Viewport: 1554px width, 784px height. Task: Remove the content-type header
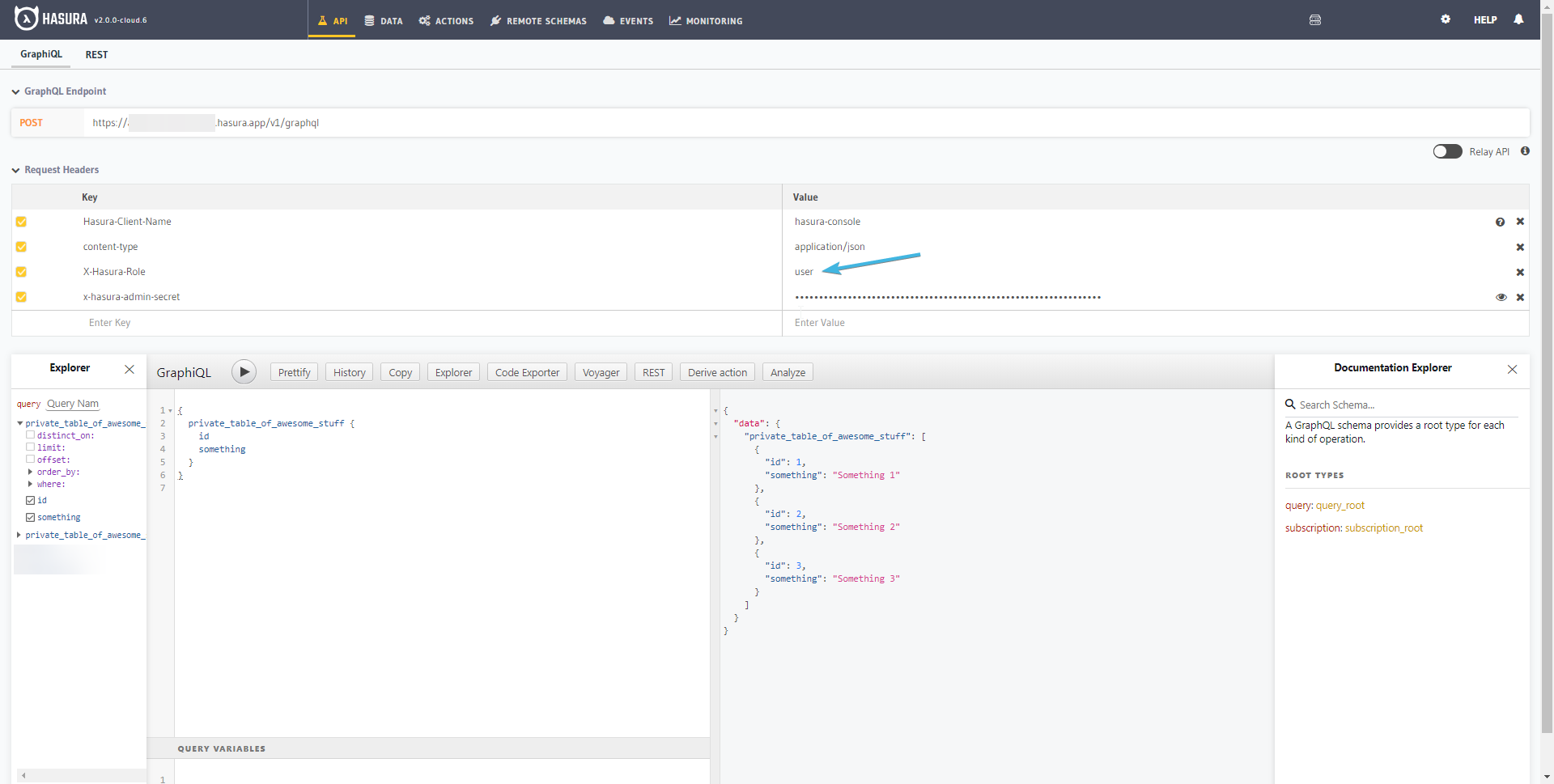(x=1520, y=247)
